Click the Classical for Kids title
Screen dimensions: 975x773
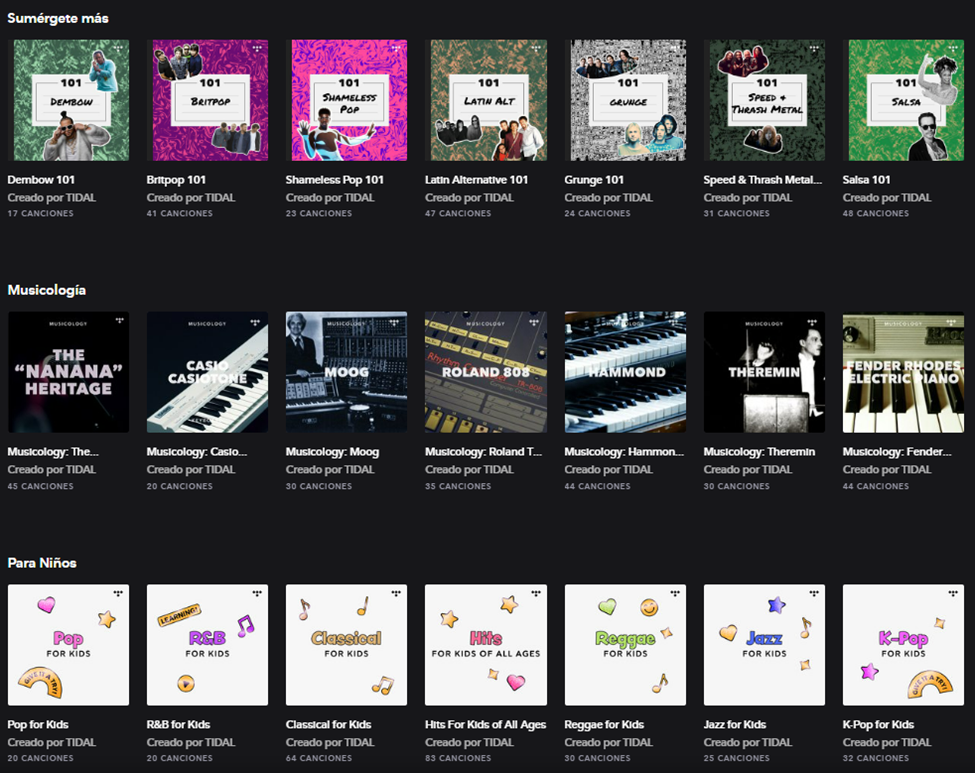[x=328, y=725]
